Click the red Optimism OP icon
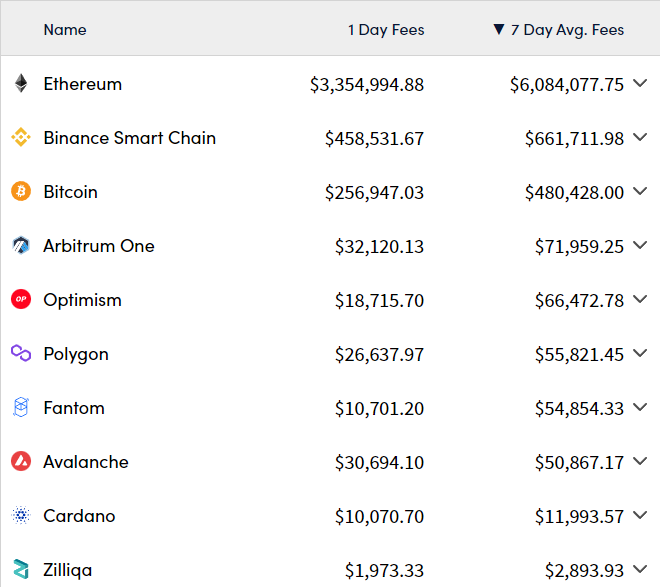This screenshot has height=587, width=660. click(x=21, y=299)
